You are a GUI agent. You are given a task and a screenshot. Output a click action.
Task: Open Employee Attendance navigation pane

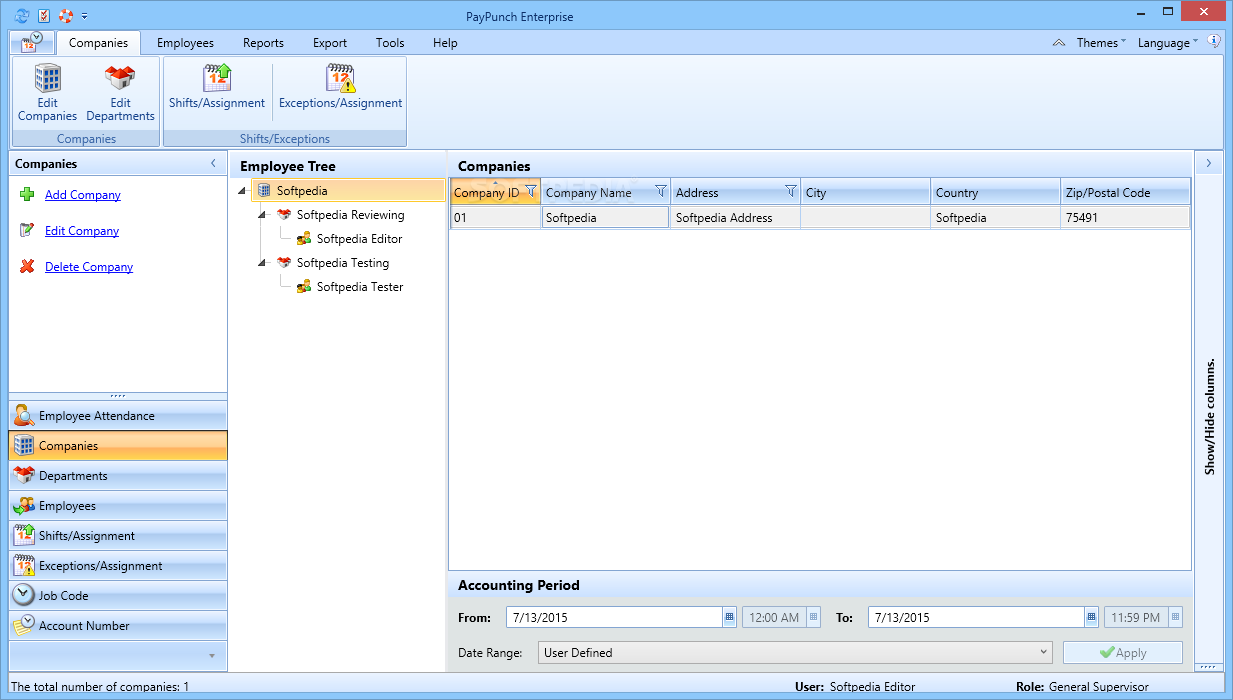point(118,416)
